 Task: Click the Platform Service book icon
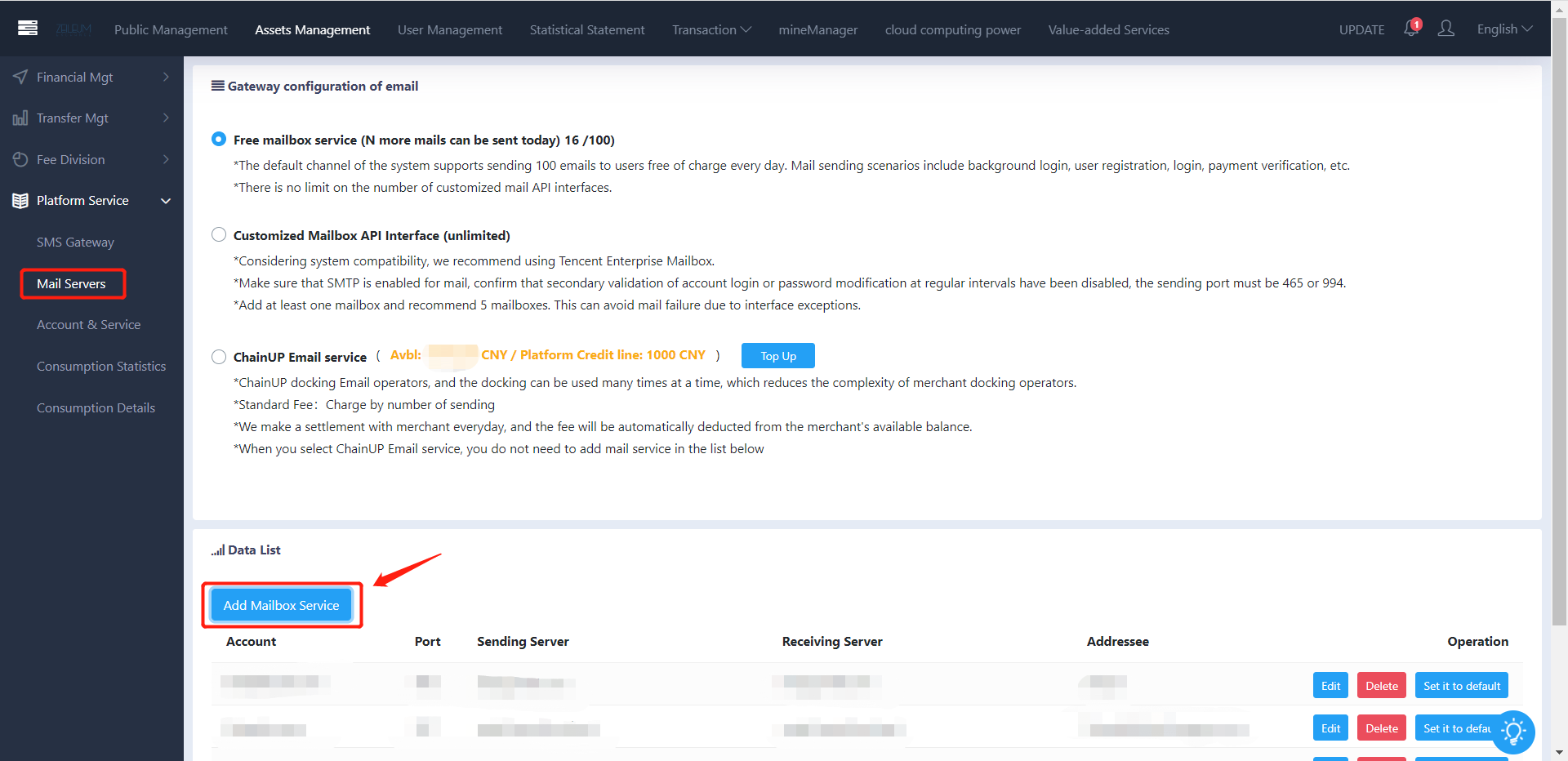pyautogui.click(x=20, y=201)
